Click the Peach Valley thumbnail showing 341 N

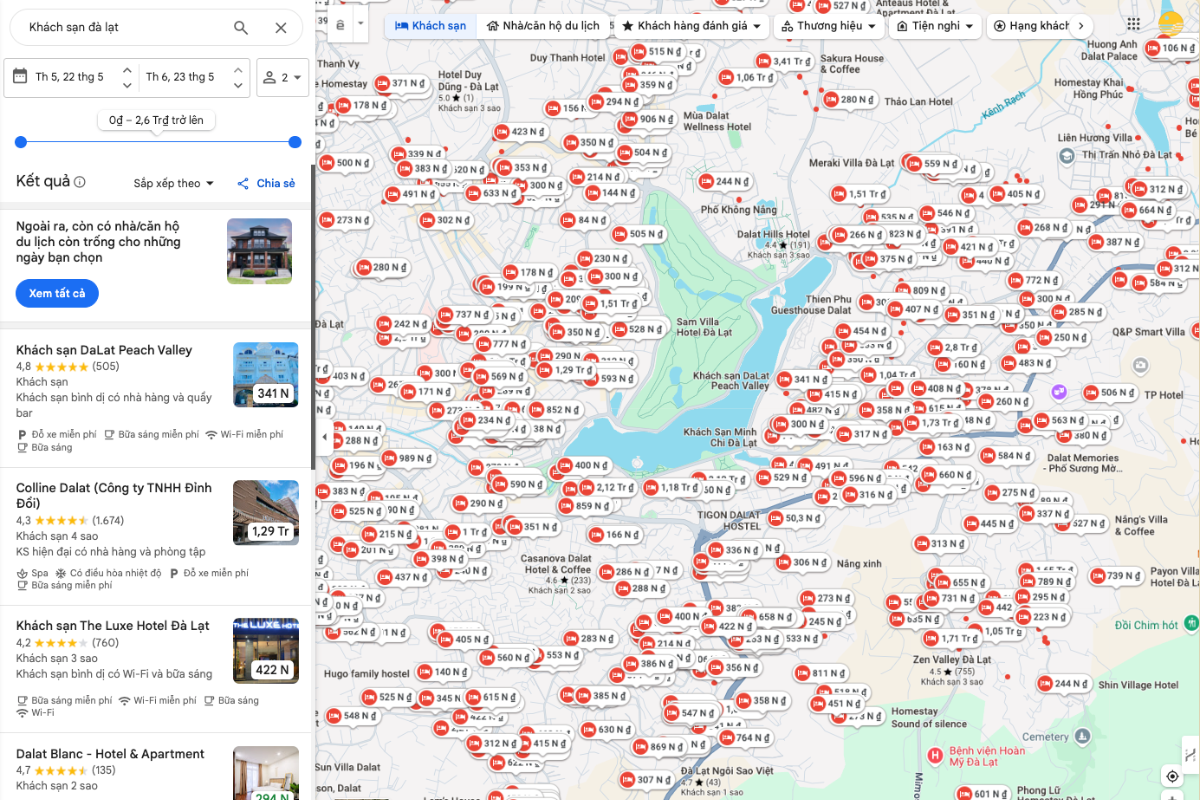tap(266, 375)
